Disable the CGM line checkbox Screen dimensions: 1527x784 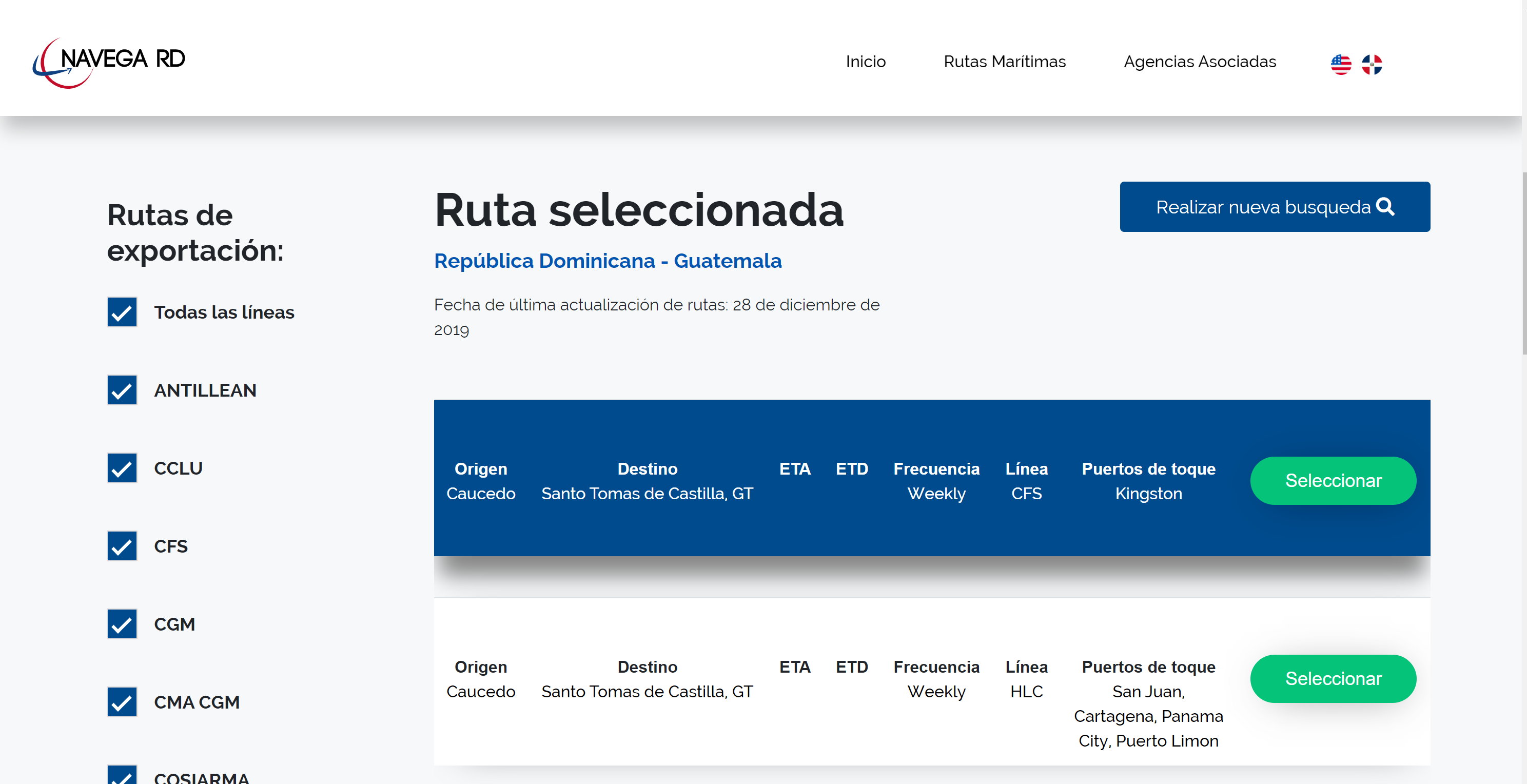122,624
